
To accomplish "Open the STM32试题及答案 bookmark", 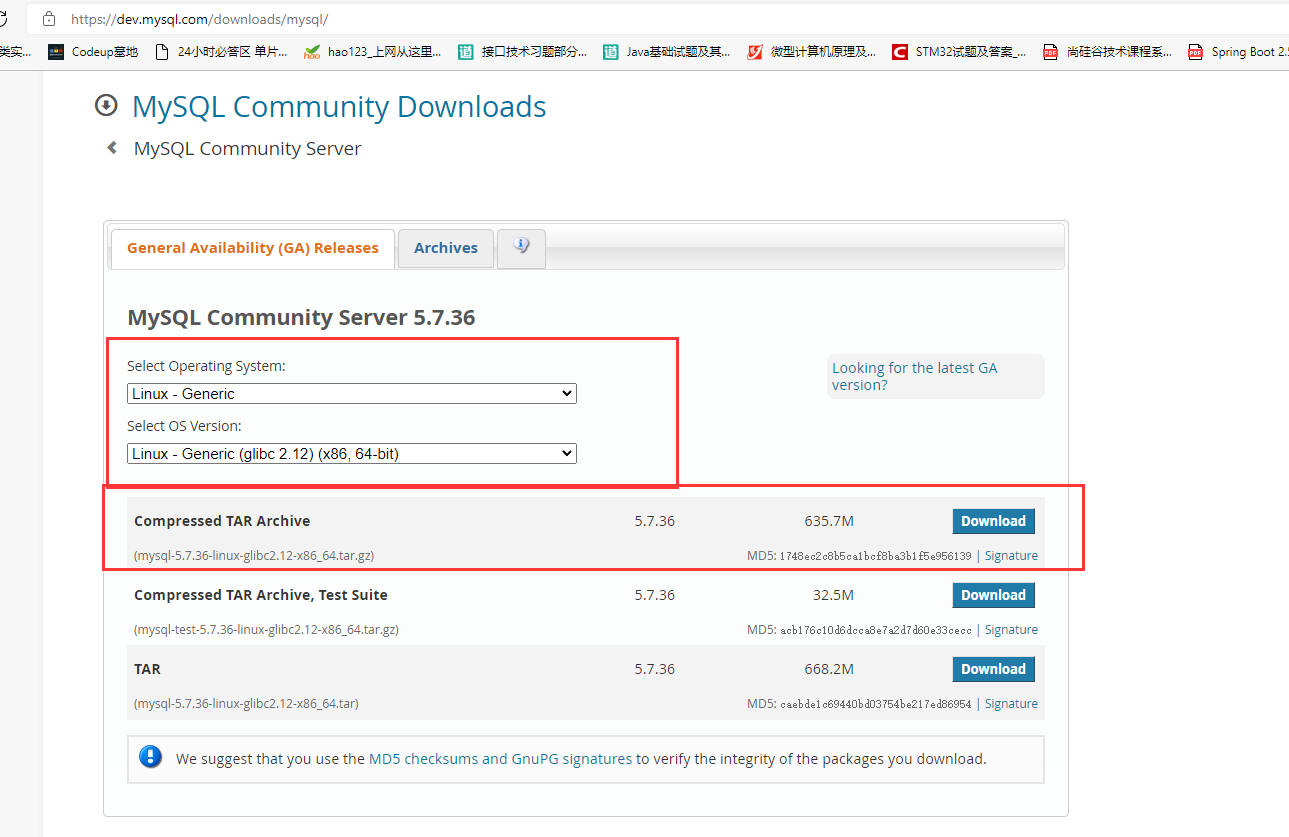I will 959,52.
